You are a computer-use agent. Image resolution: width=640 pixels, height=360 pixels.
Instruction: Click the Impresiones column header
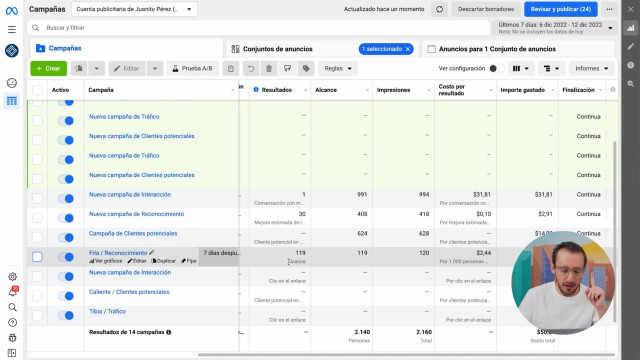click(x=393, y=90)
